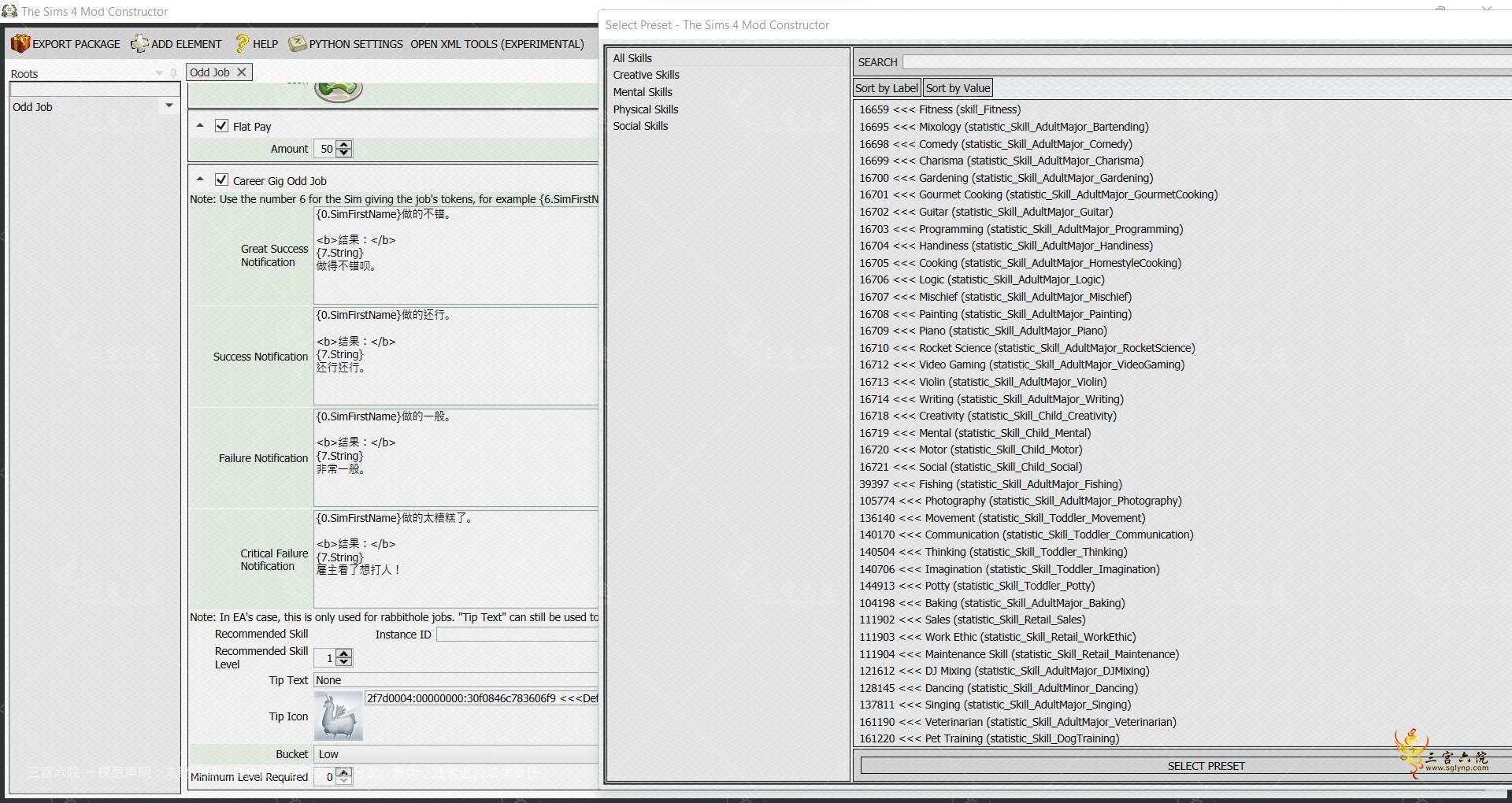Open the Odd Job root dropdown
This screenshot has width=1512, height=803.
coord(169,105)
